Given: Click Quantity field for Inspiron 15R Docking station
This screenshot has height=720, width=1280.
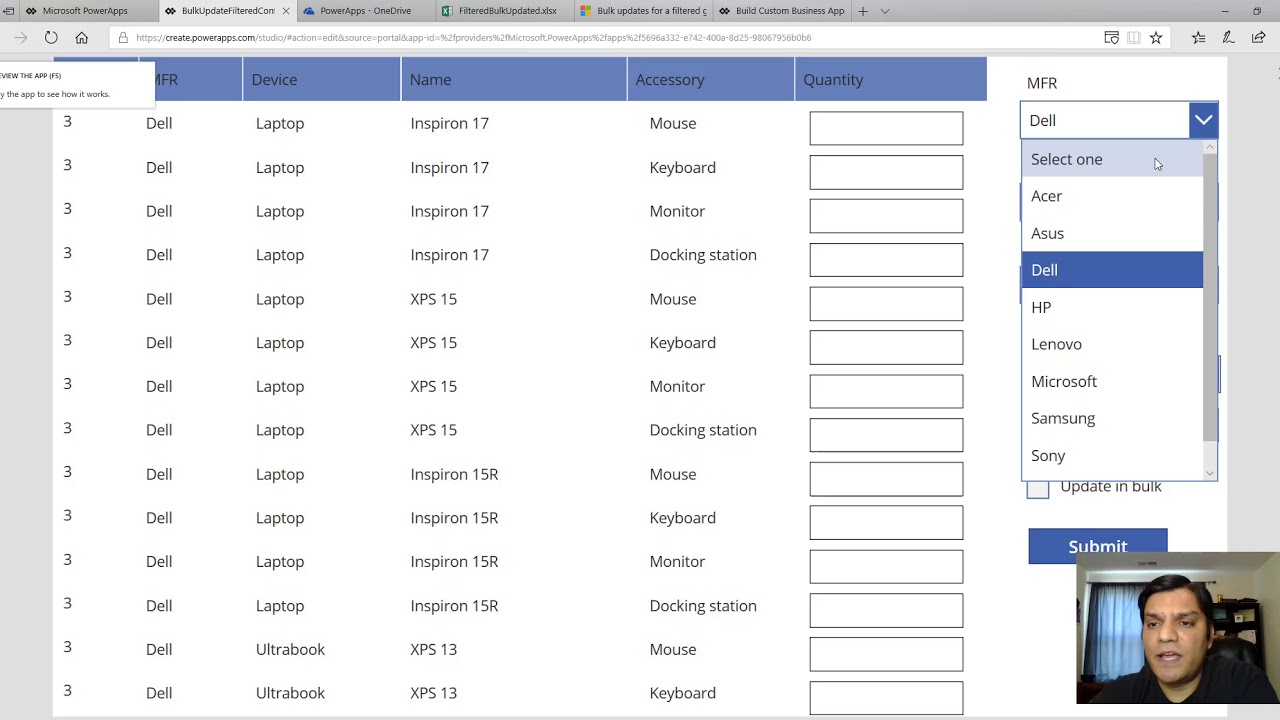Looking at the screenshot, I should click(x=886, y=610).
